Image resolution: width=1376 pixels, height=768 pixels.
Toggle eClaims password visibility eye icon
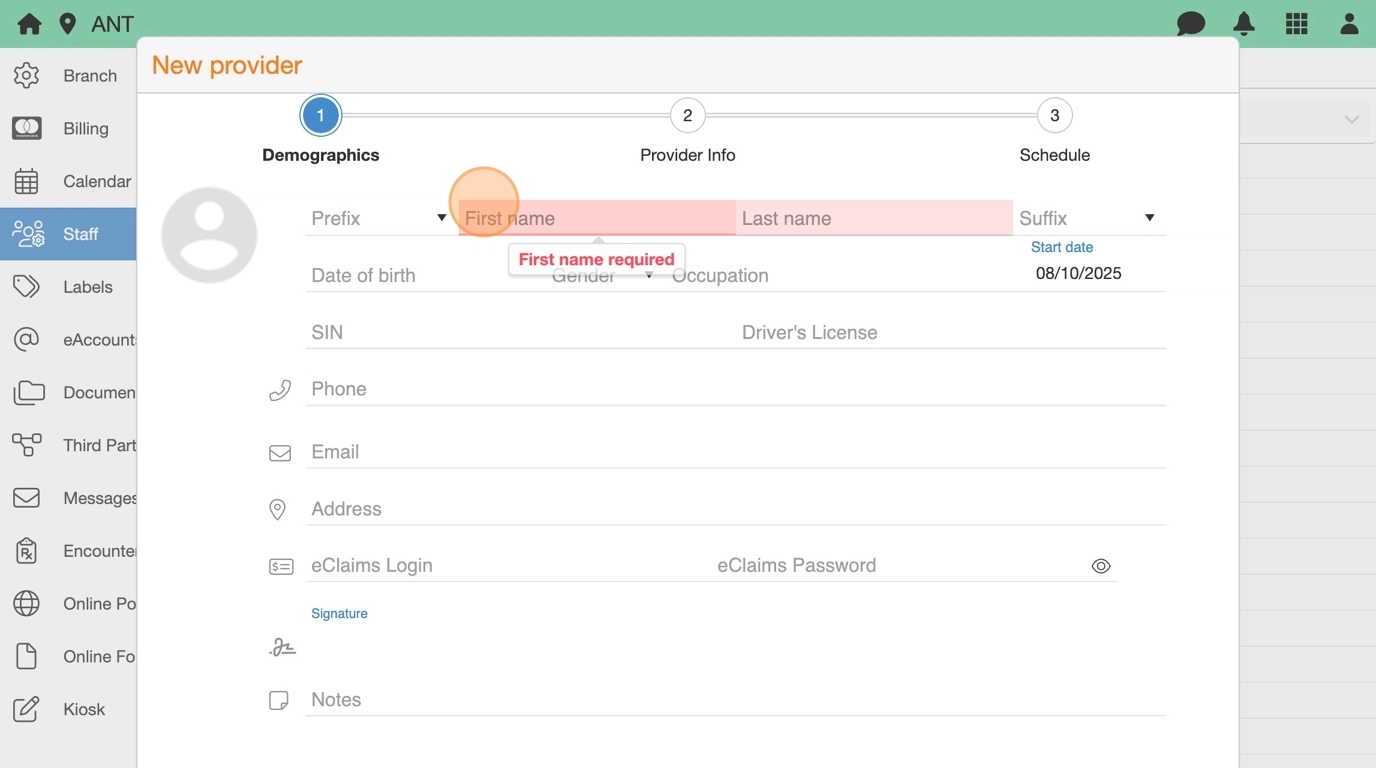coord(1101,566)
